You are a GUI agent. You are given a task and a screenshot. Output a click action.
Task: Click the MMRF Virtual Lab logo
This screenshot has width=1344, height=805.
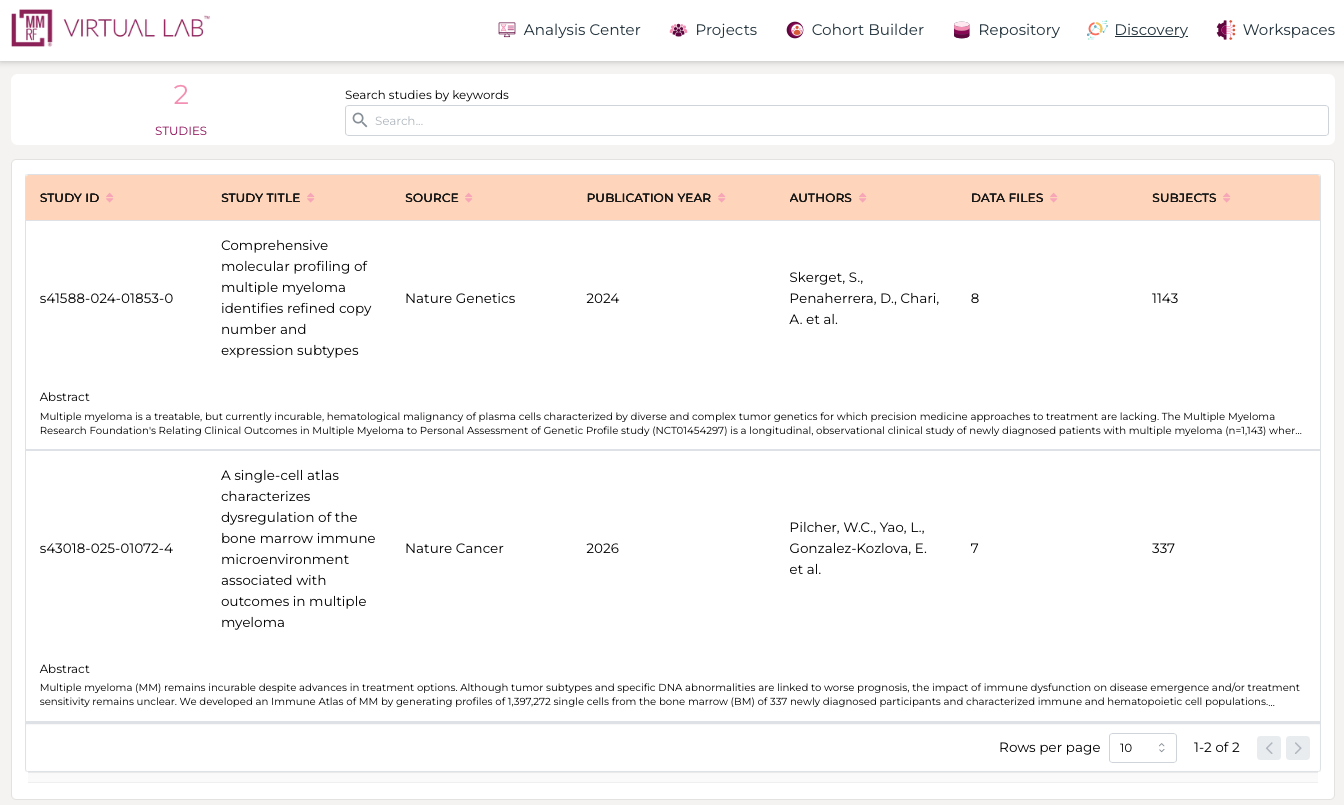click(x=110, y=29)
